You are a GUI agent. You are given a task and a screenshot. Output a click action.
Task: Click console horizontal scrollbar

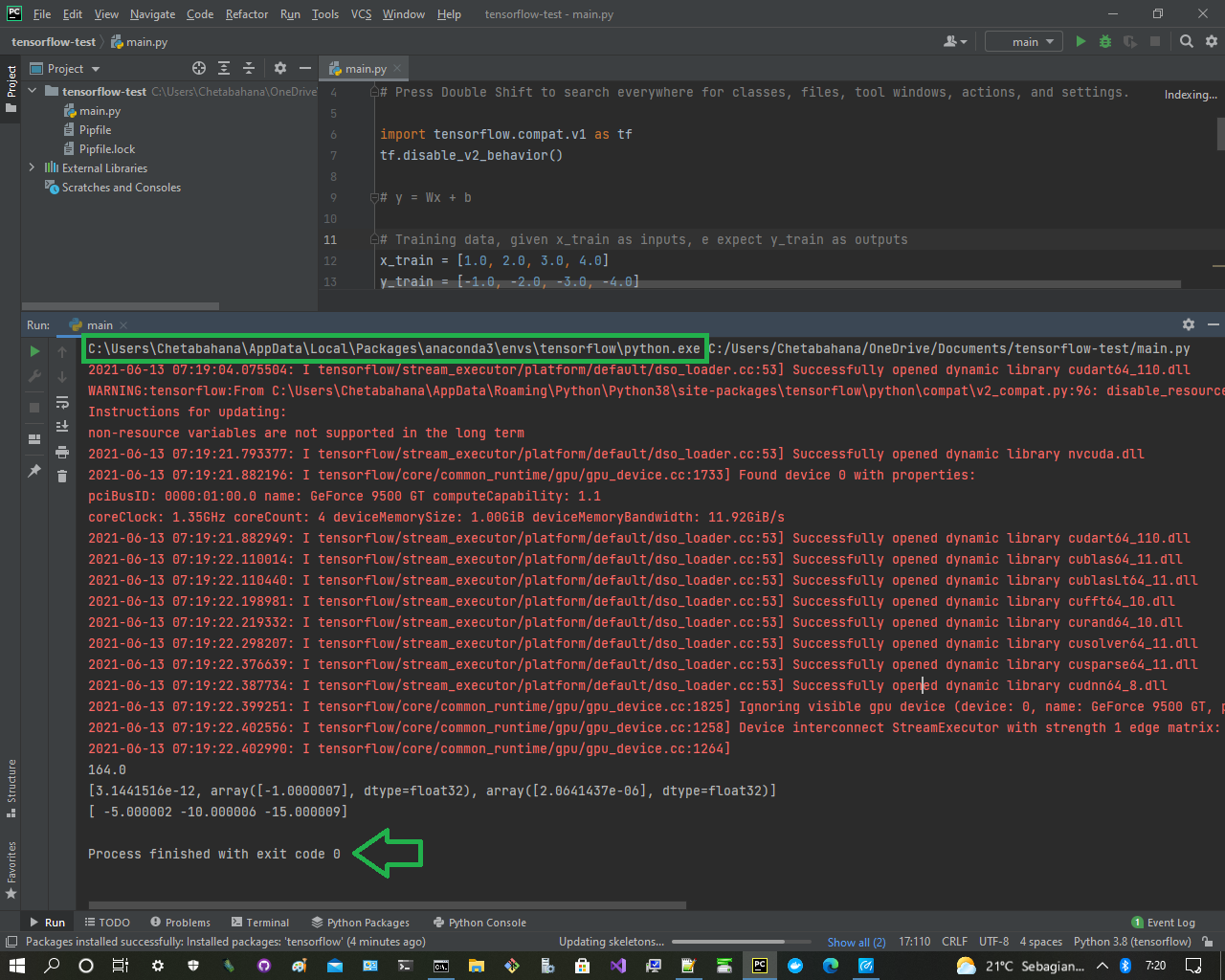click(388, 904)
